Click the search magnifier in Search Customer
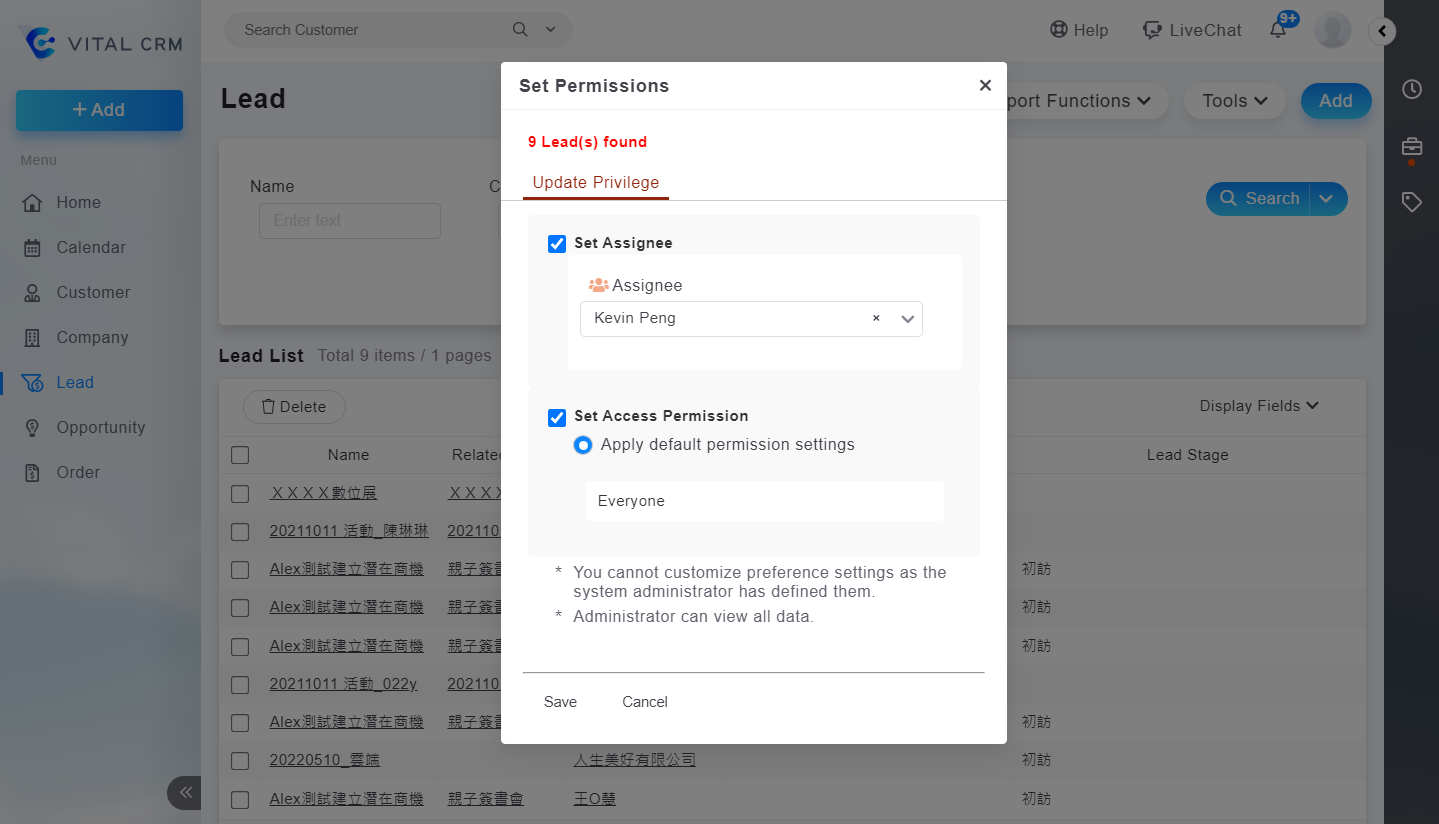This screenshot has height=824, width=1439. 520,30
